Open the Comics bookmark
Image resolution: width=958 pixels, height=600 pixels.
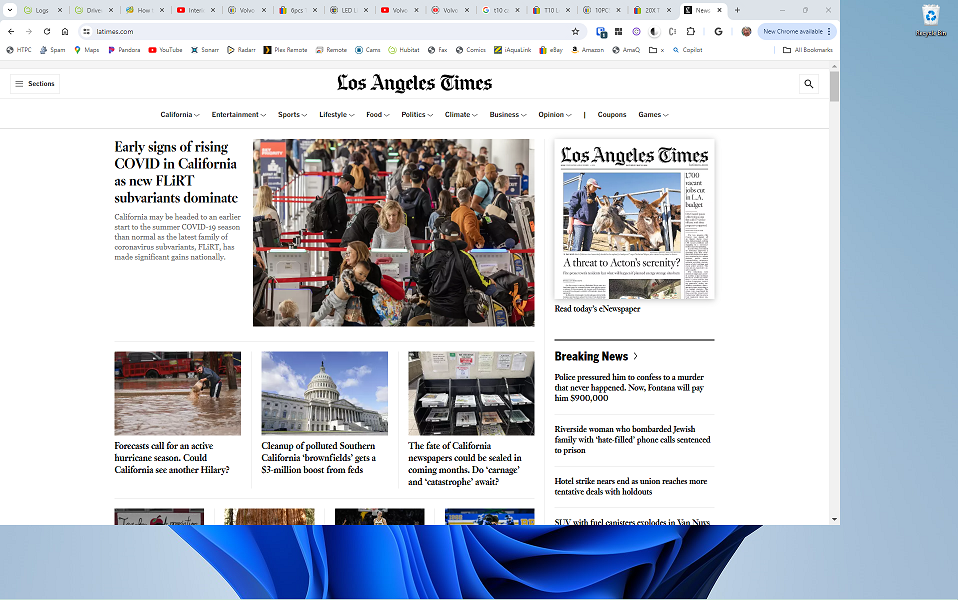tap(470, 50)
